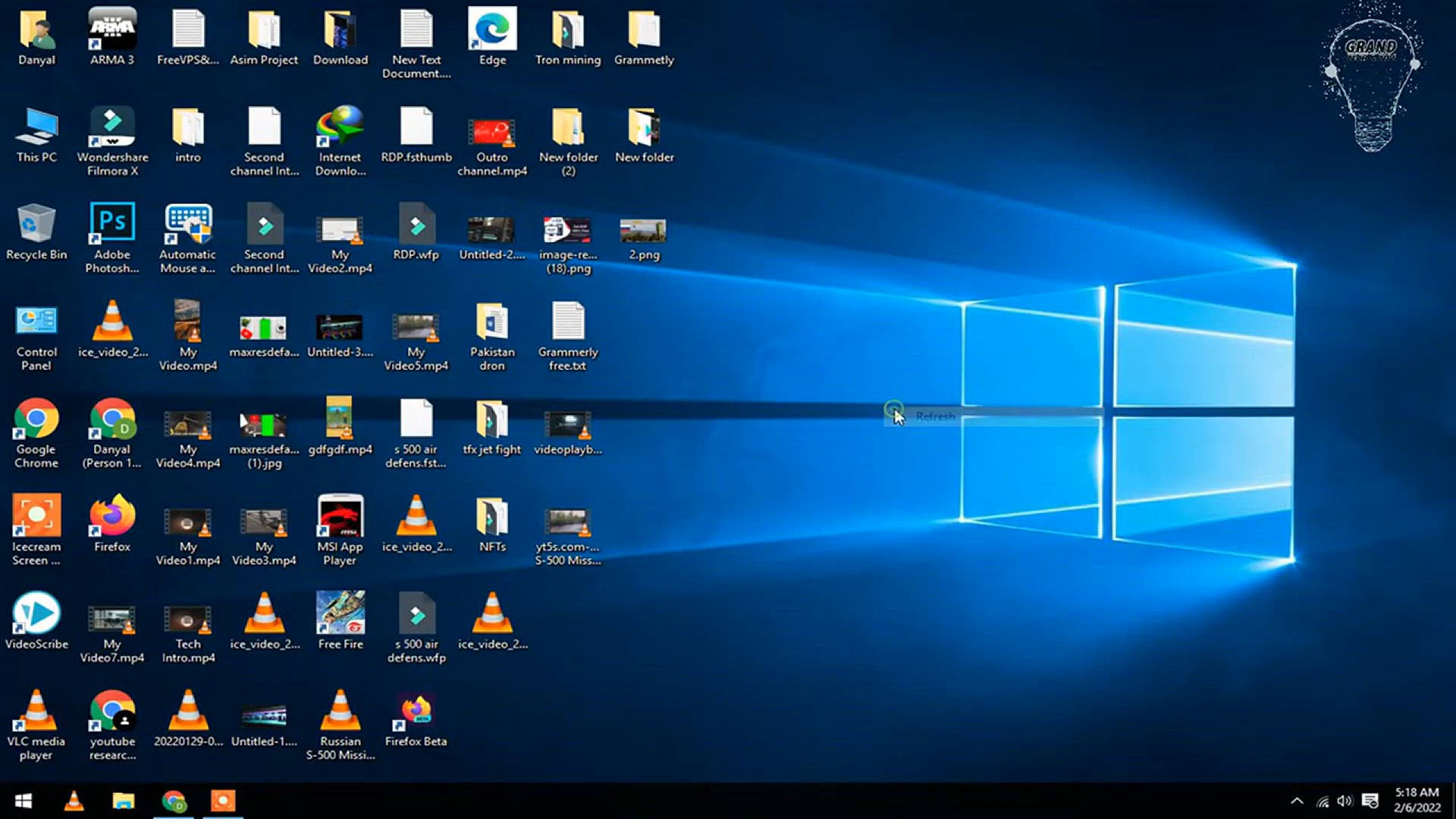Open the Download folder icon
Screen dimensions: 1456x819
[340, 36]
